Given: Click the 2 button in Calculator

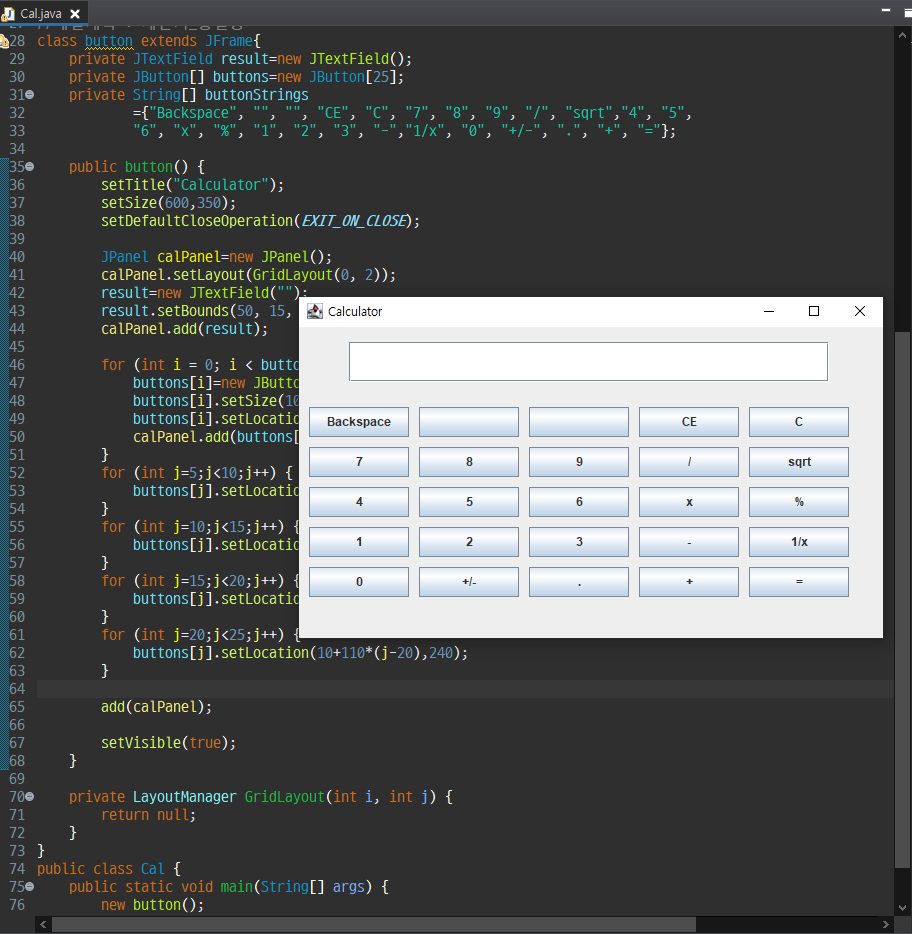Looking at the screenshot, I should click(x=469, y=541).
